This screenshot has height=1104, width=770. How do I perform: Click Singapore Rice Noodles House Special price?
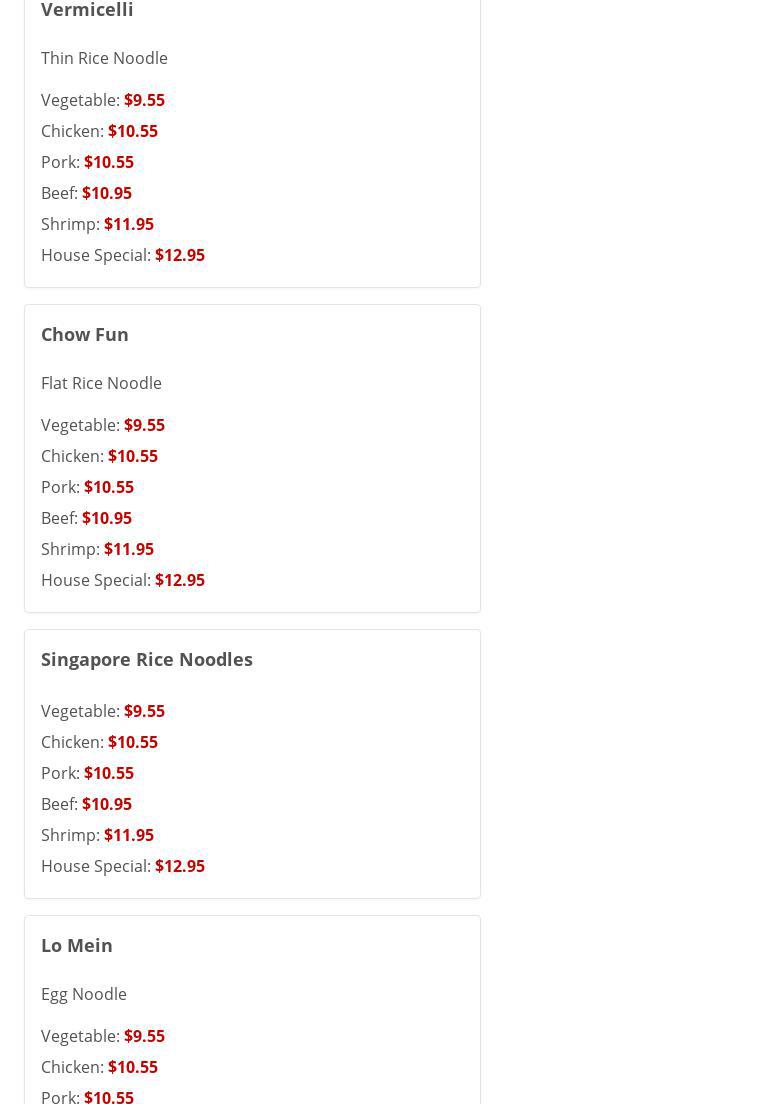(179, 866)
